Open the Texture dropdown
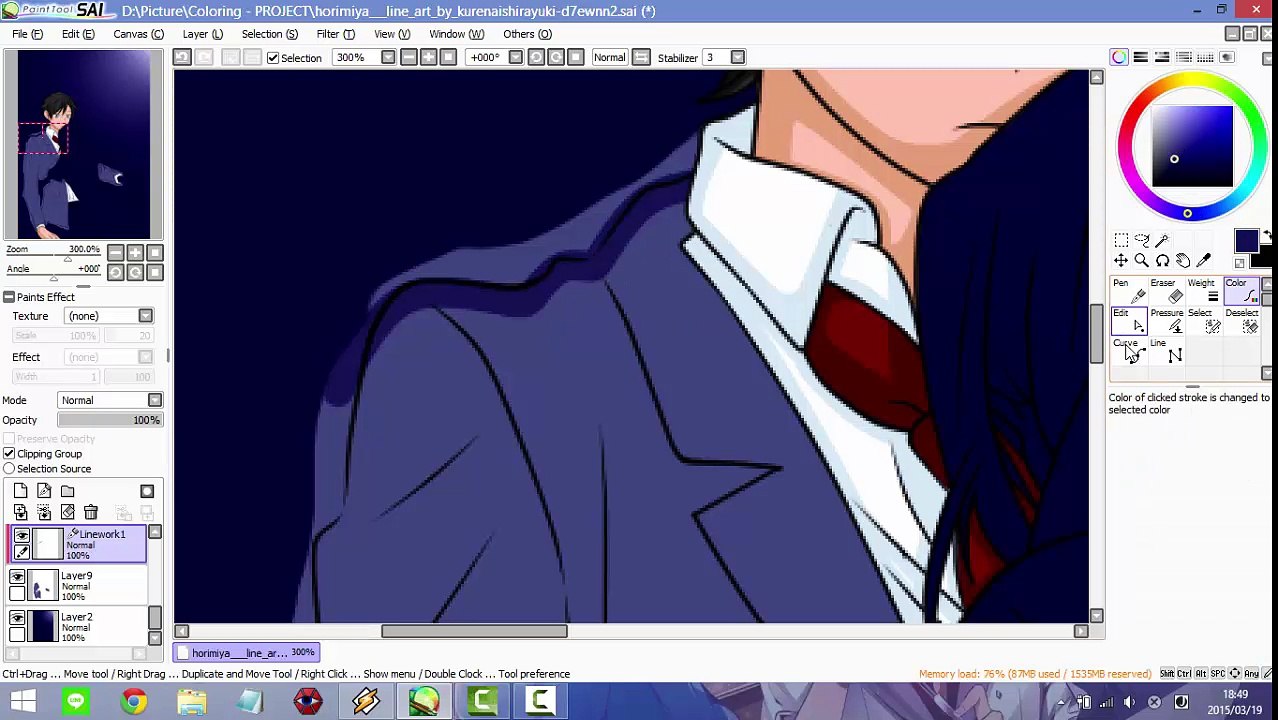This screenshot has width=1278, height=720. (110, 316)
